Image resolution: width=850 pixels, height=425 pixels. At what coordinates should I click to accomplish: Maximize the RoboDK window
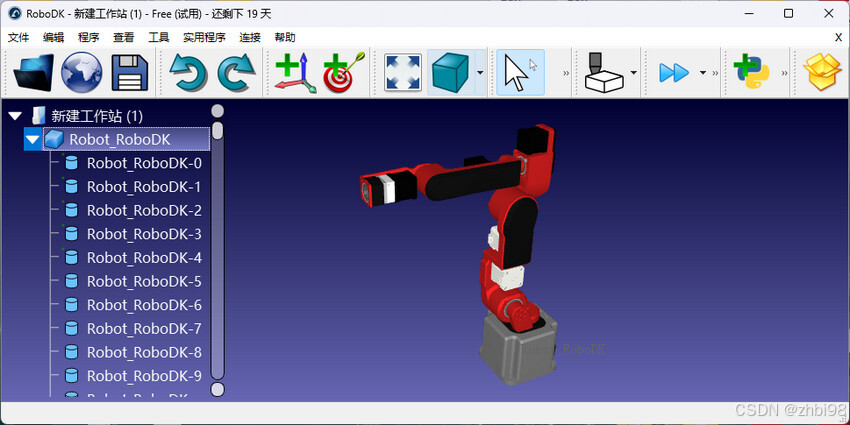789,14
